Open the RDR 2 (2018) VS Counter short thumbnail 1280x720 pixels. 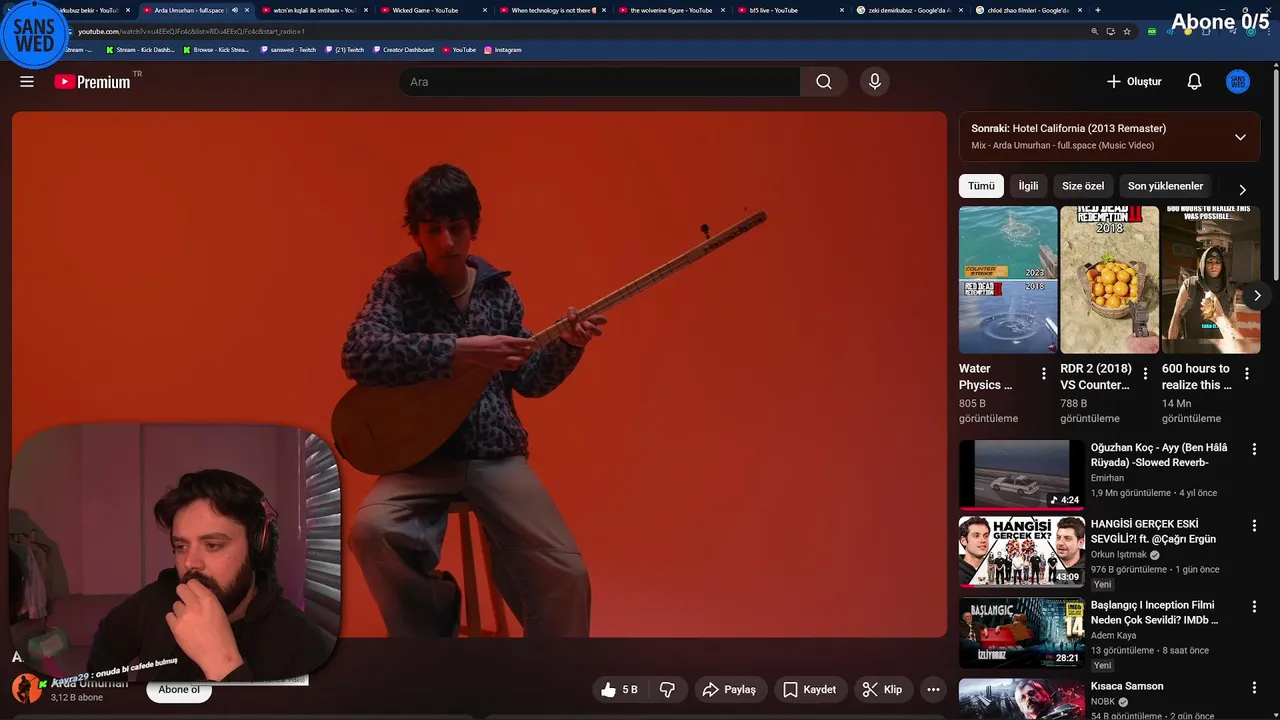(x=1109, y=280)
